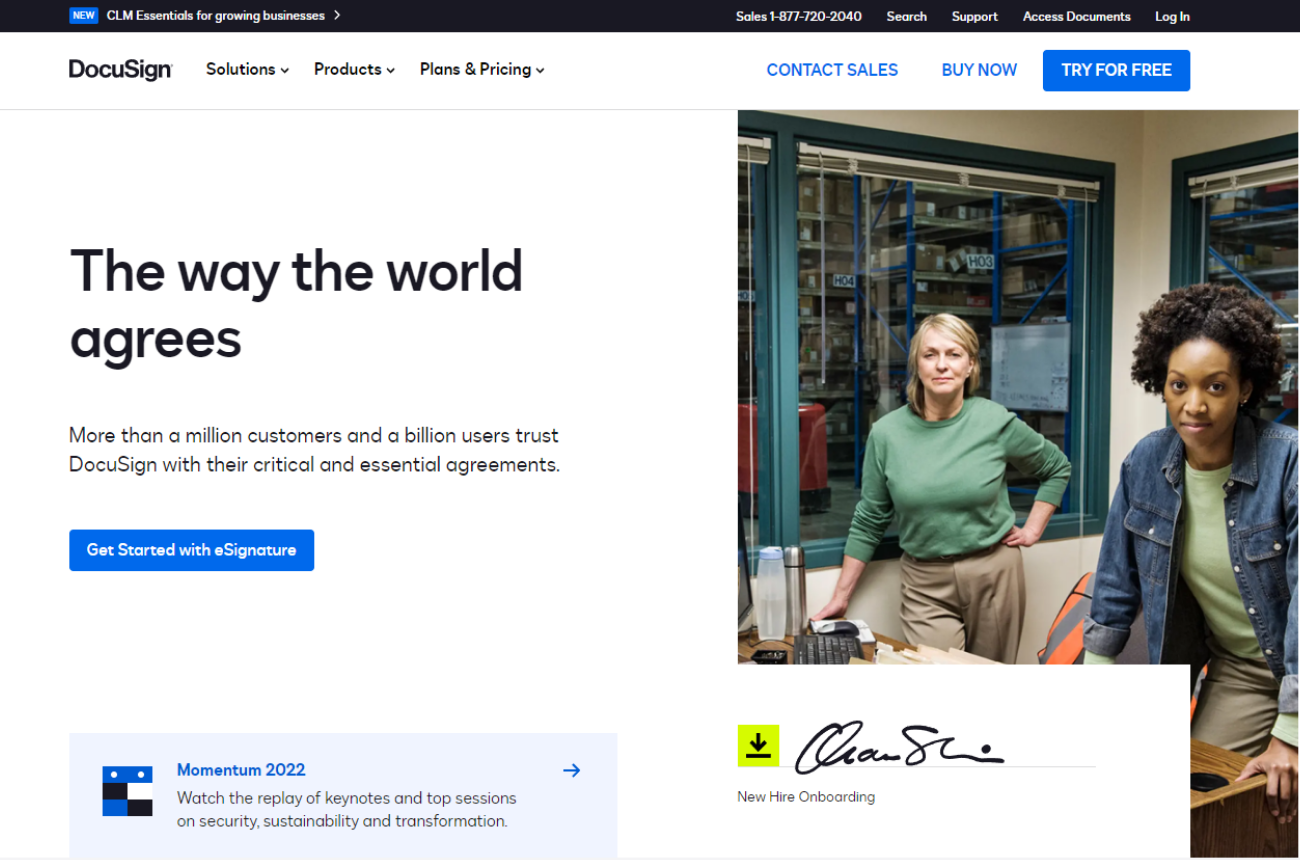The width and height of the screenshot is (1300, 860).
Task: Open Support in the top bar
Action: click(x=975, y=16)
